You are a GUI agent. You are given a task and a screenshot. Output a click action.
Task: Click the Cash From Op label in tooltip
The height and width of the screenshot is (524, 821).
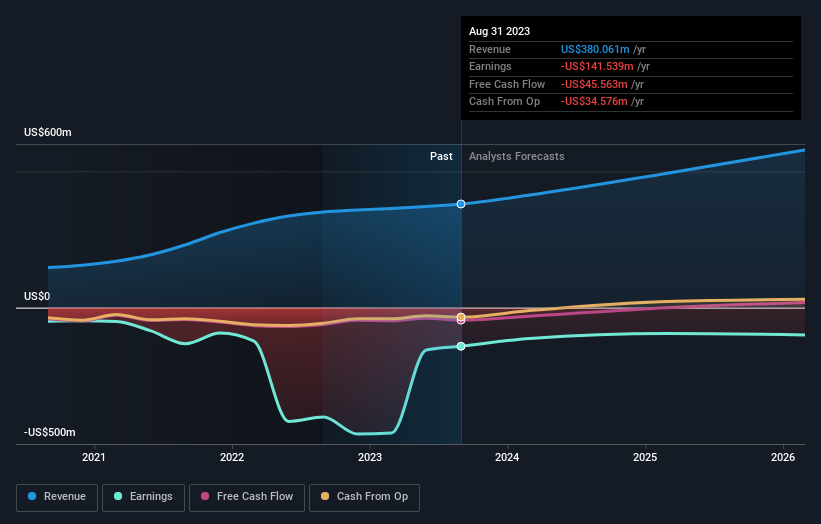pyautogui.click(x=504, y=102)
